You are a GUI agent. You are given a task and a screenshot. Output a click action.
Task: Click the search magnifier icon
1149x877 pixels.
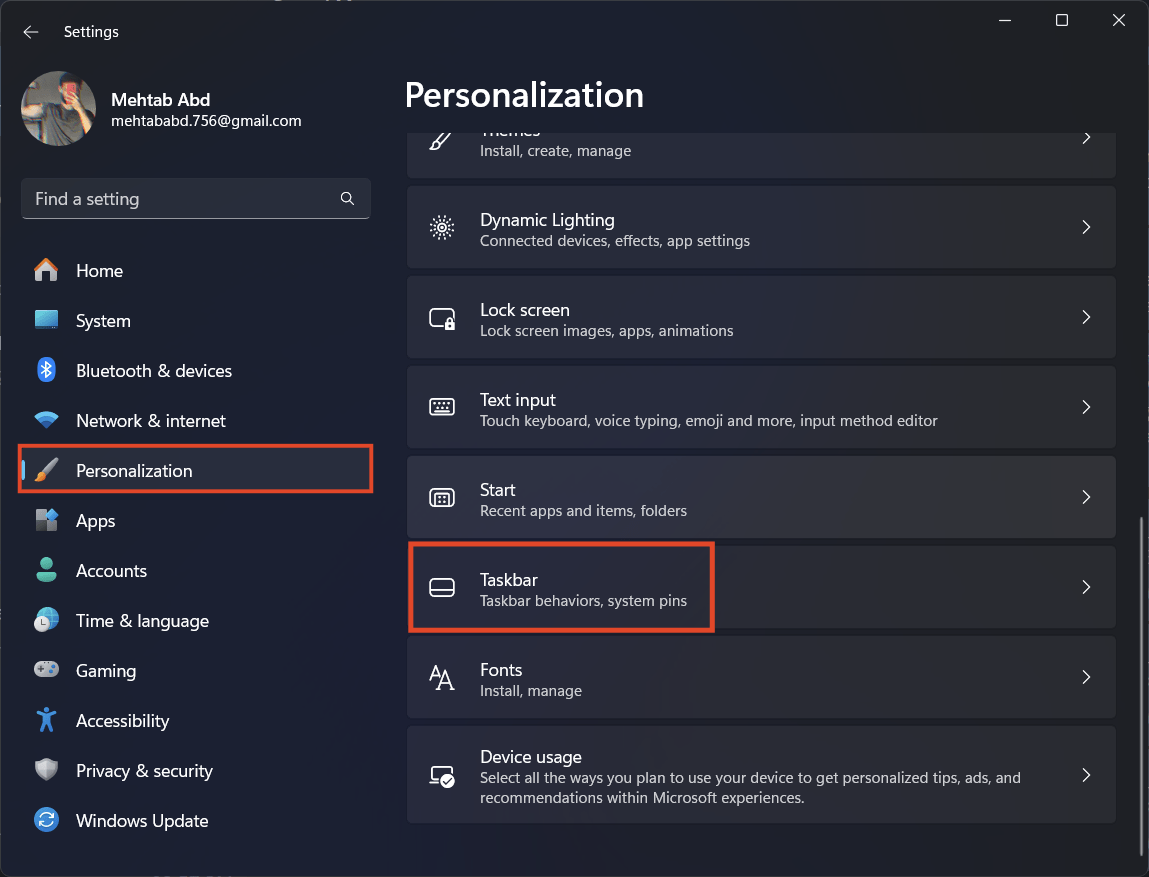point(347,199)
